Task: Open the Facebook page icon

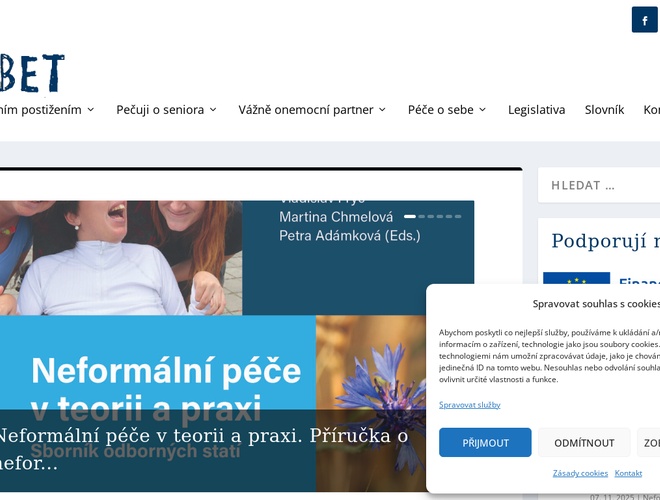Action: [x=644, y=20]
